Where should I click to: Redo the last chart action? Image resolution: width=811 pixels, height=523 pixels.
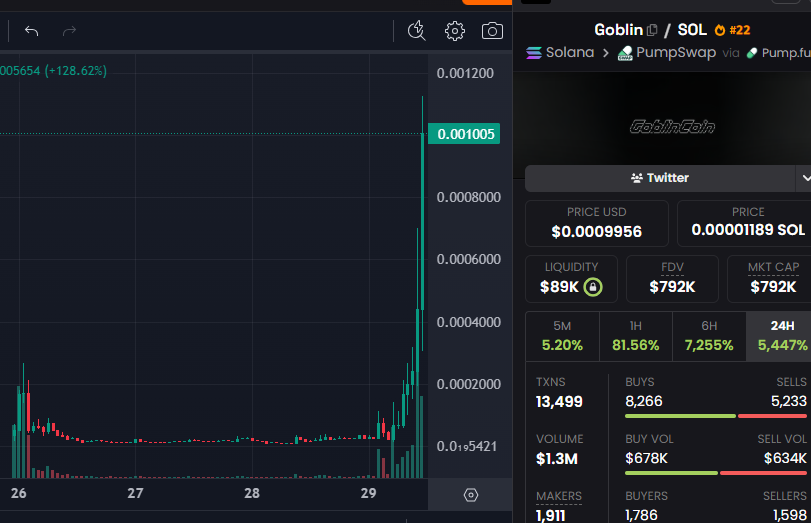(69, 31)
